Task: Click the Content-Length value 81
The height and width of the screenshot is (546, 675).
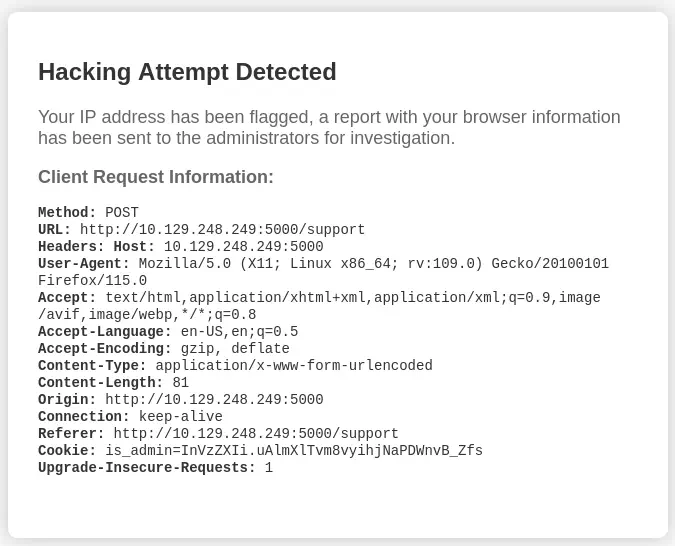Action: pos(180,383)
